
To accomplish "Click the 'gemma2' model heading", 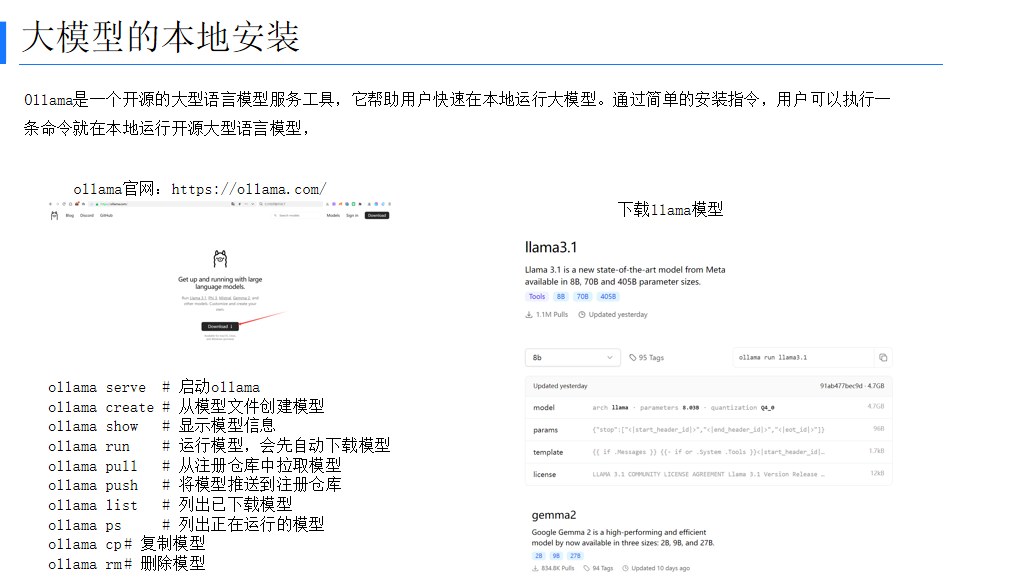I will tap(554, 515).
